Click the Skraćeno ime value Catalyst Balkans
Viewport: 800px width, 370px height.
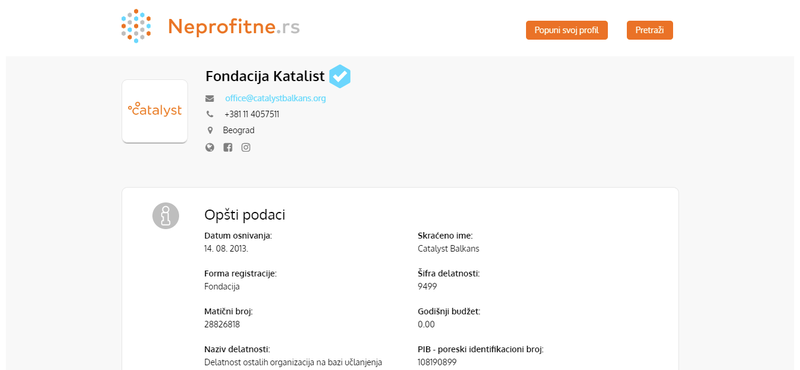pyautogui.click(x=448, y=249)
